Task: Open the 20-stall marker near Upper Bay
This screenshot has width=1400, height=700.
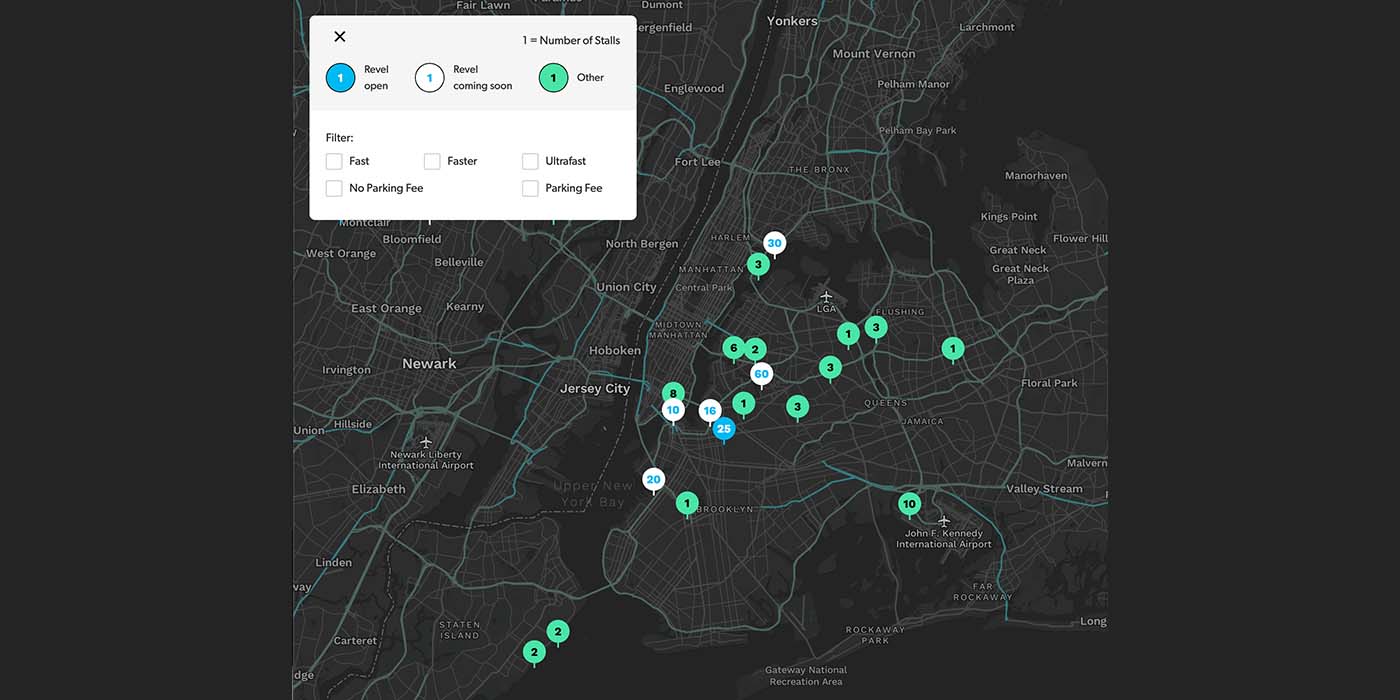Action: tap(653, 478)
